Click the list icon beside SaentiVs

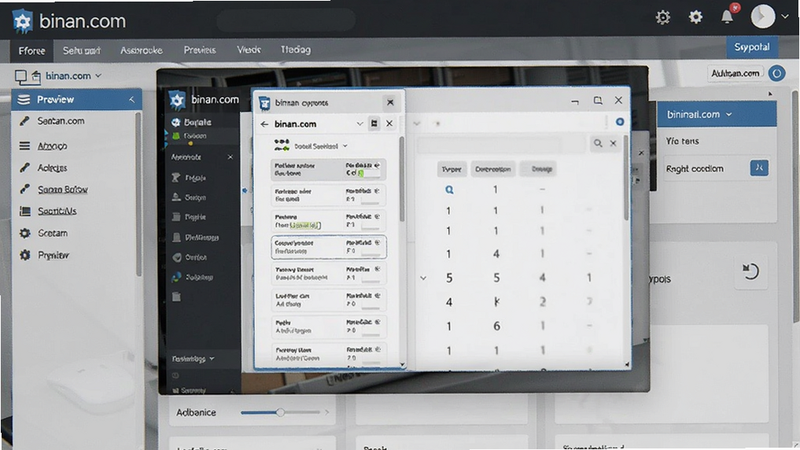tap(24, 211)
